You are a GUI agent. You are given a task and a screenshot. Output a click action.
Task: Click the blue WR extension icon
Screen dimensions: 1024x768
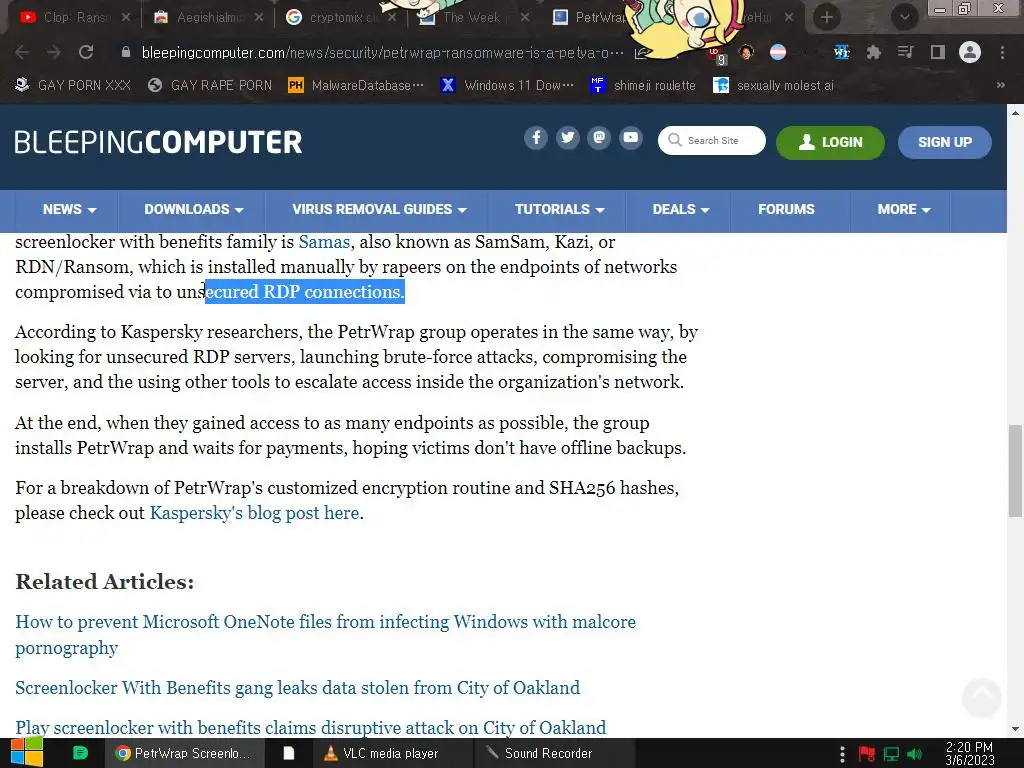(x=841, y=52)
